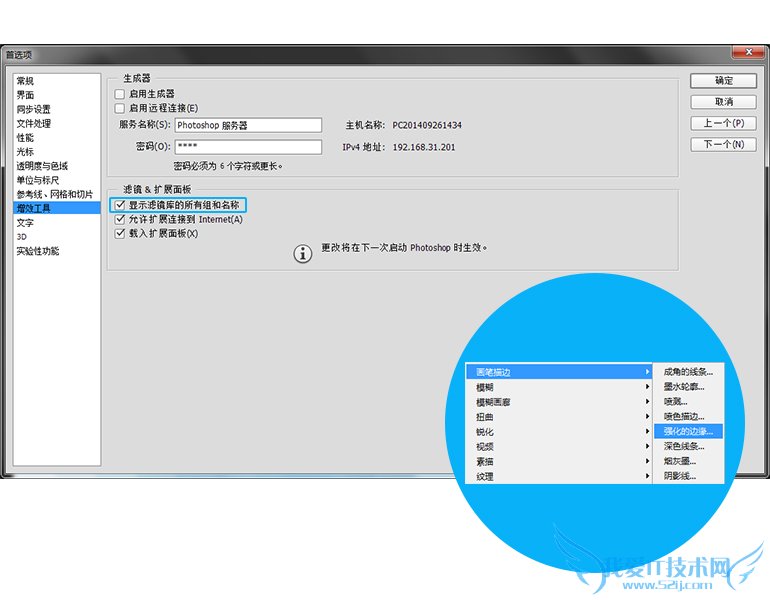Choose highlighted 强化的边缘... filter
Viewport: 770px width, 600px height.
click(x=688, y=431)
